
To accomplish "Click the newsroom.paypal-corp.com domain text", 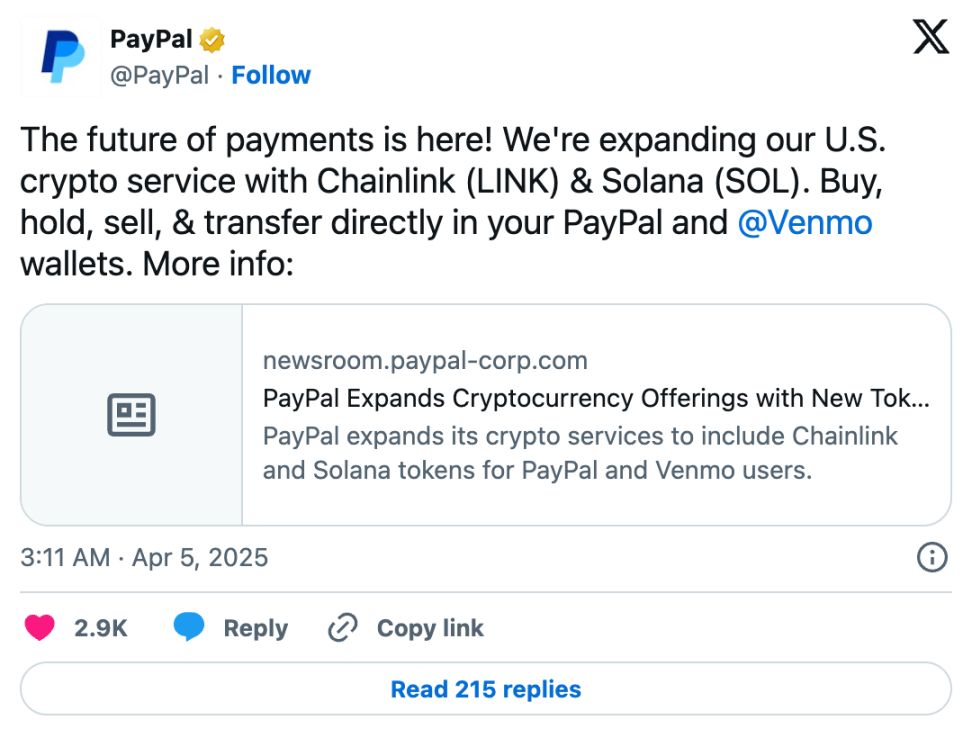I will [x=425, y=360].
